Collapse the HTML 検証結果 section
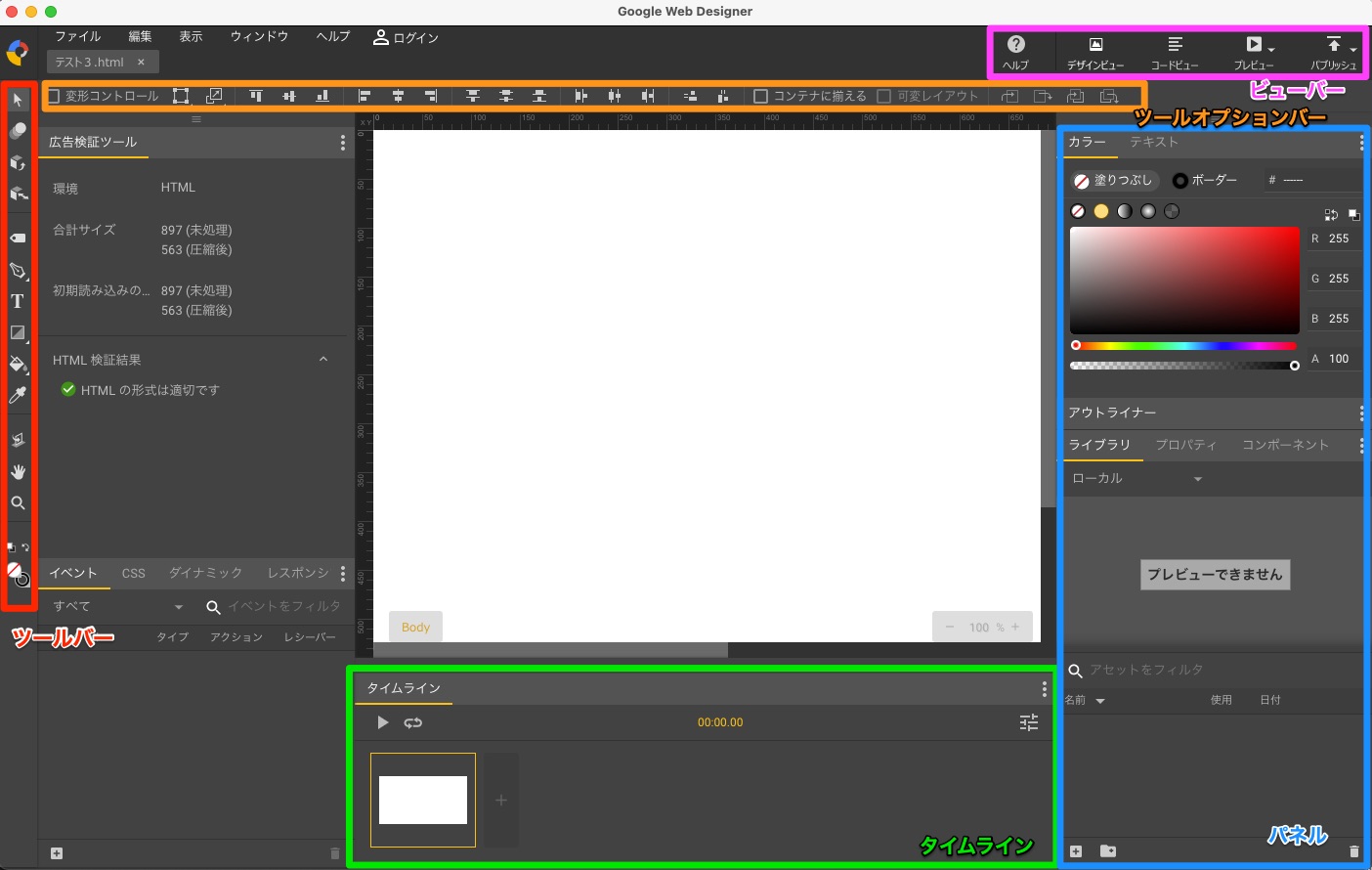Image resolution: width=1372 pixels, height=870 pixels. pyautogui.click(x=323, y=360)
